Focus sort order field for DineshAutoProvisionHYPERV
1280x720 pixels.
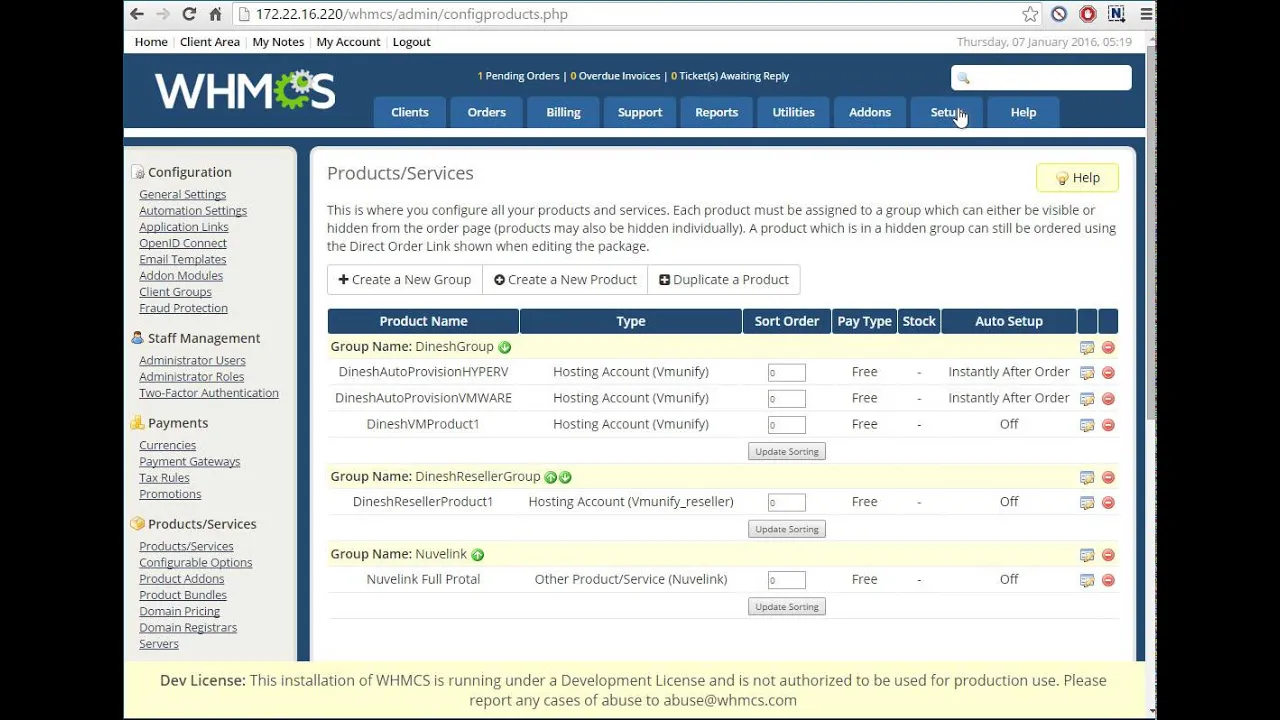(x=787, y=373)
